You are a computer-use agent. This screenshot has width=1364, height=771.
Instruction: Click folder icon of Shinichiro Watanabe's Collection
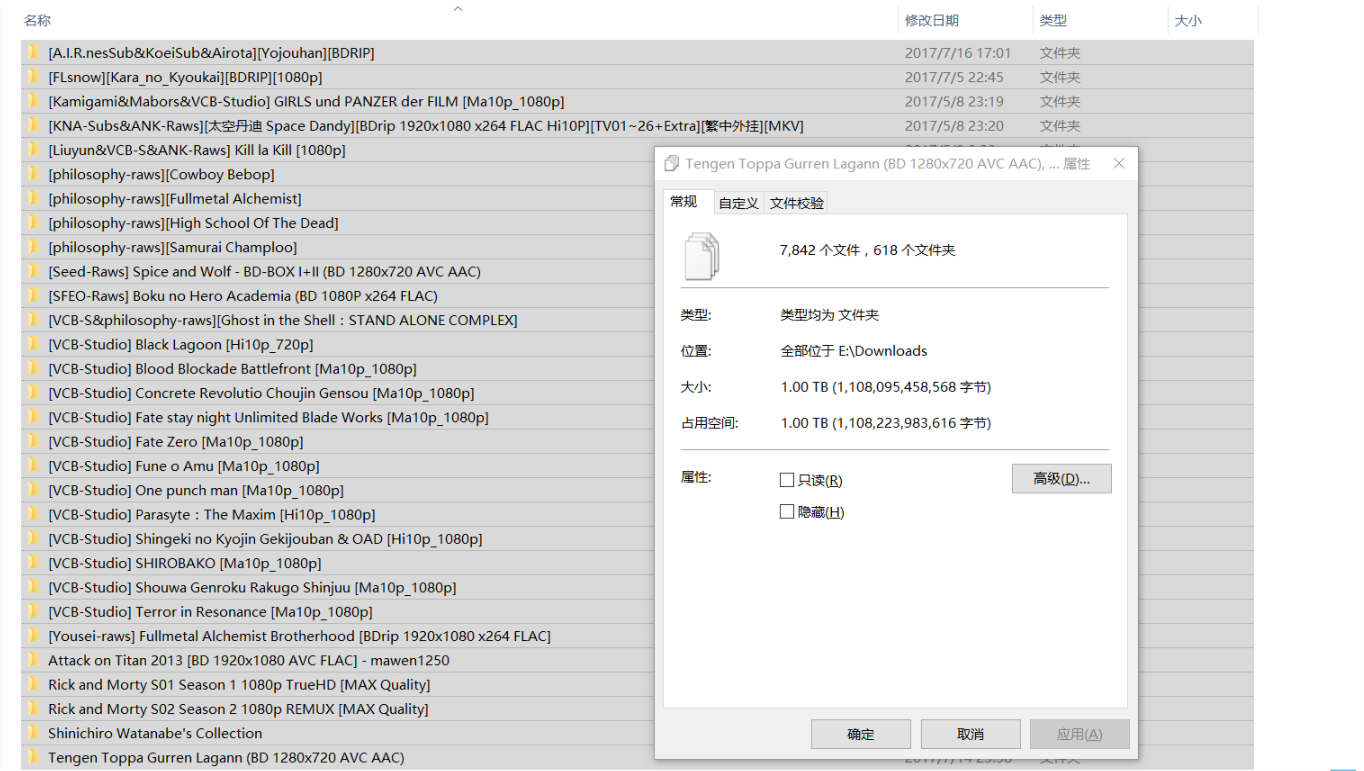point(33,733)
